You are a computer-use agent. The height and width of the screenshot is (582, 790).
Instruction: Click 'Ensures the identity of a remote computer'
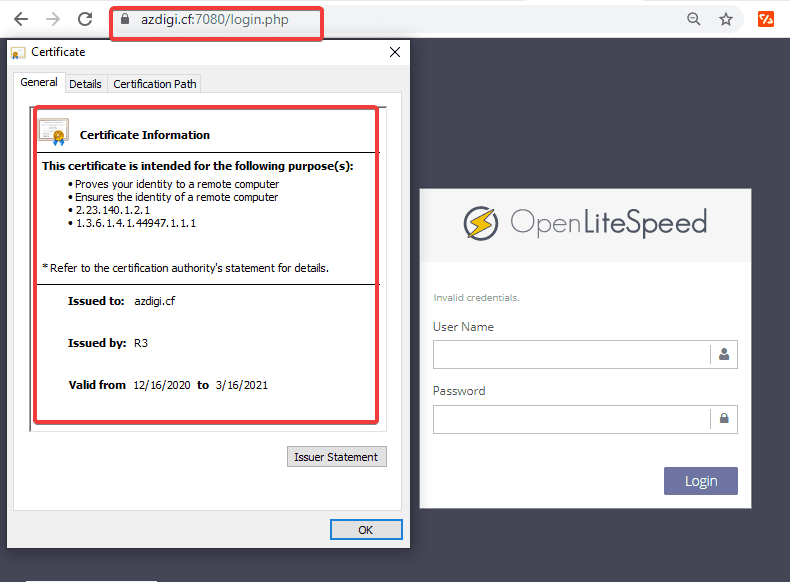(176, 197)
